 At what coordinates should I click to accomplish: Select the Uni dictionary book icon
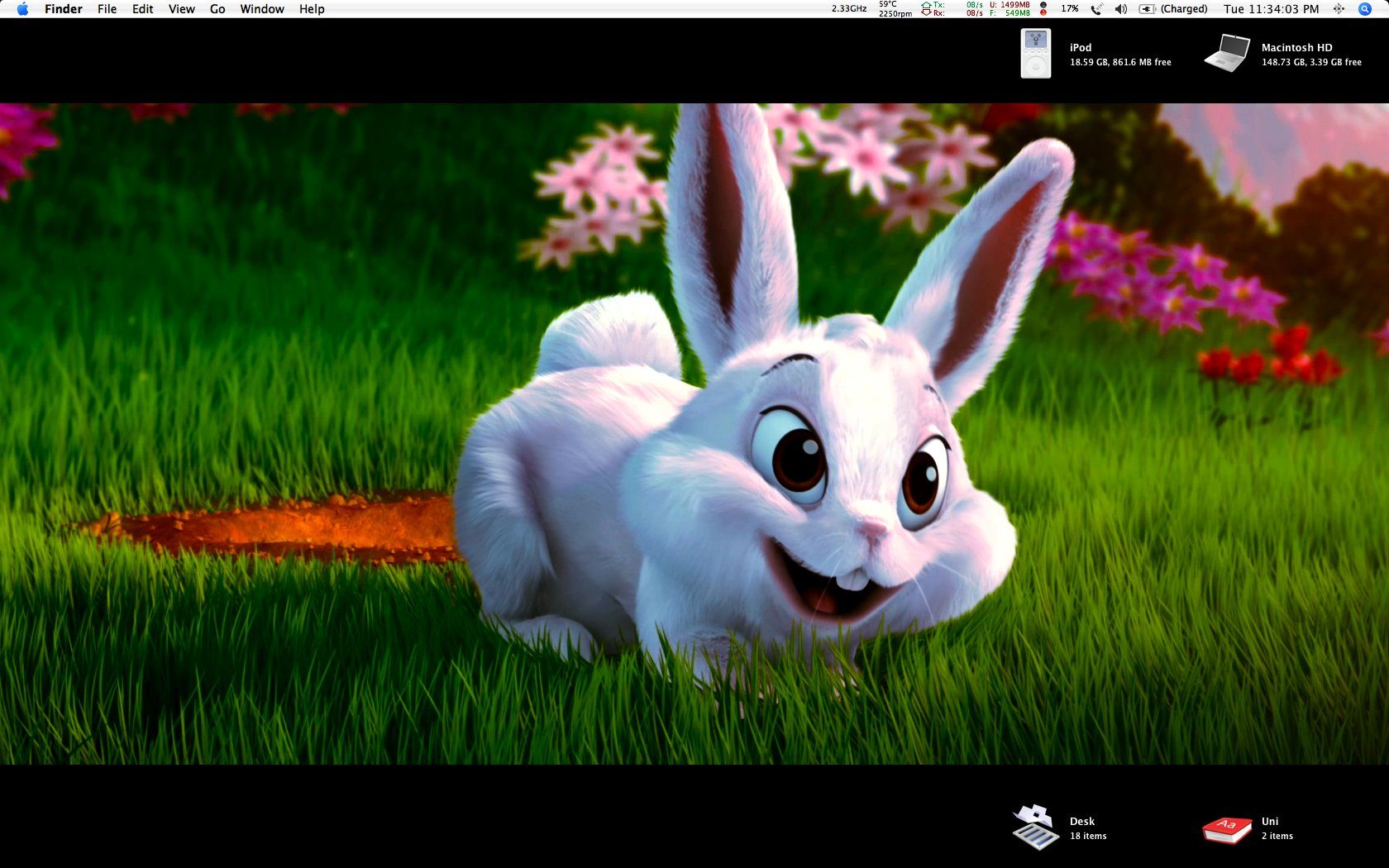(1227, 829)
